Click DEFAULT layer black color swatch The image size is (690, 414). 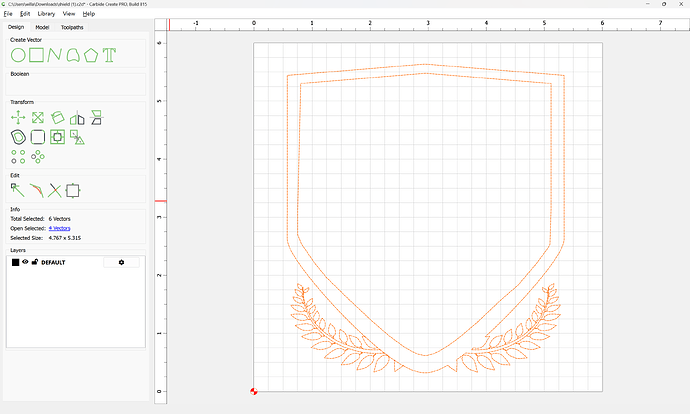click(15, 262)
